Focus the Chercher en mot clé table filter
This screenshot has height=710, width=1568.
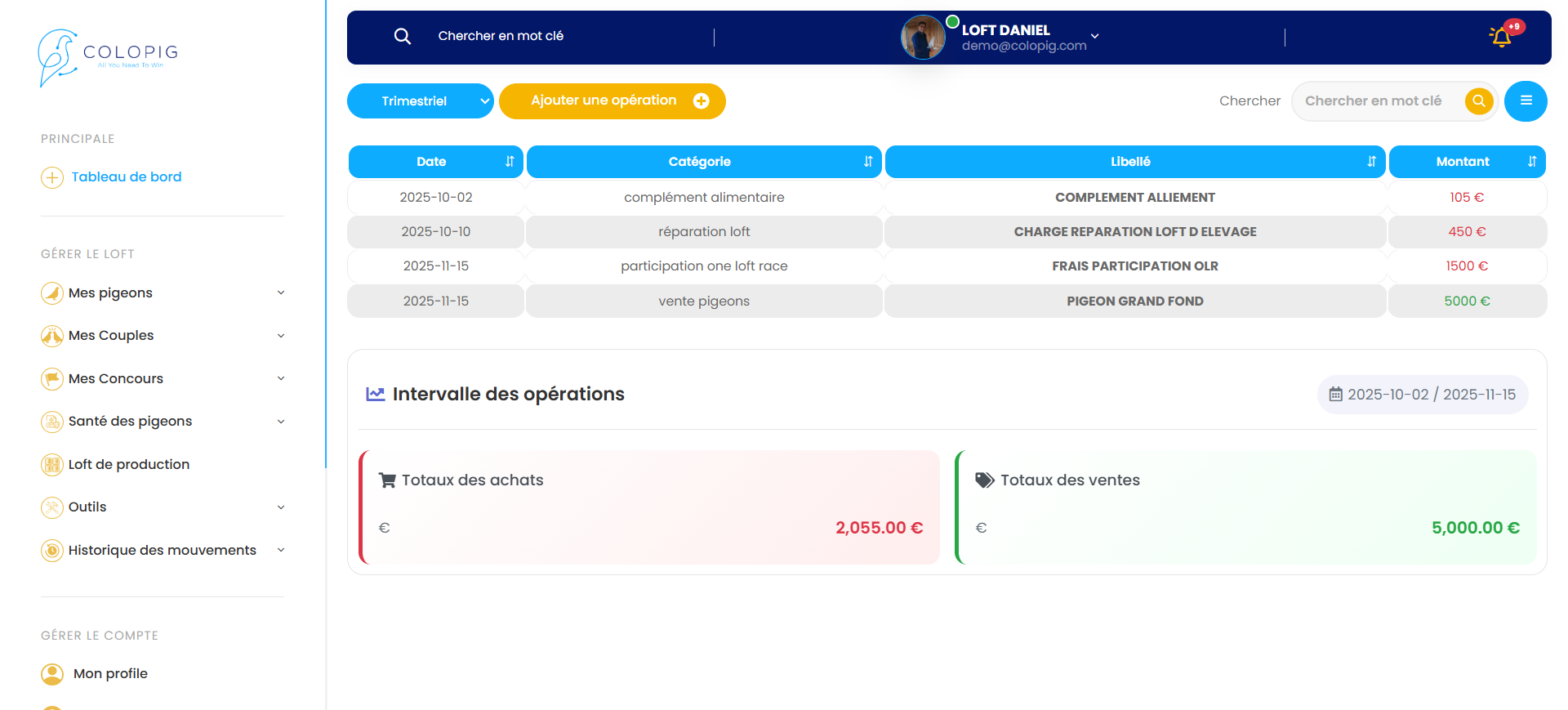(1380, 101)
